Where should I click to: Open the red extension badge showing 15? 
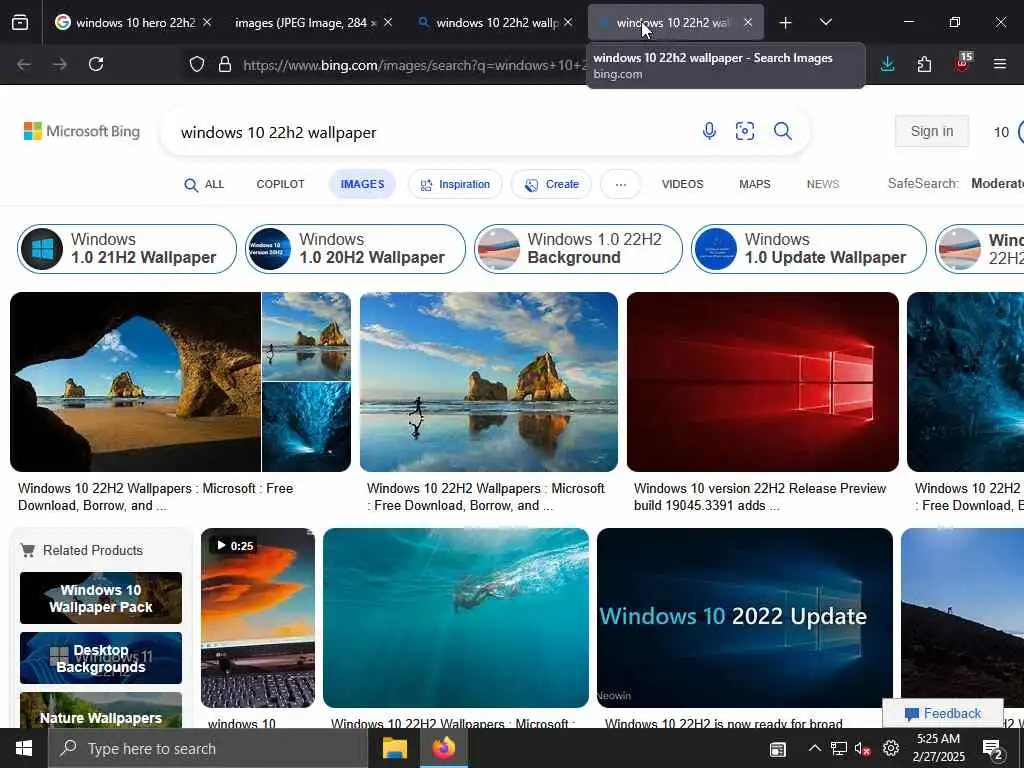click(963, 63)
